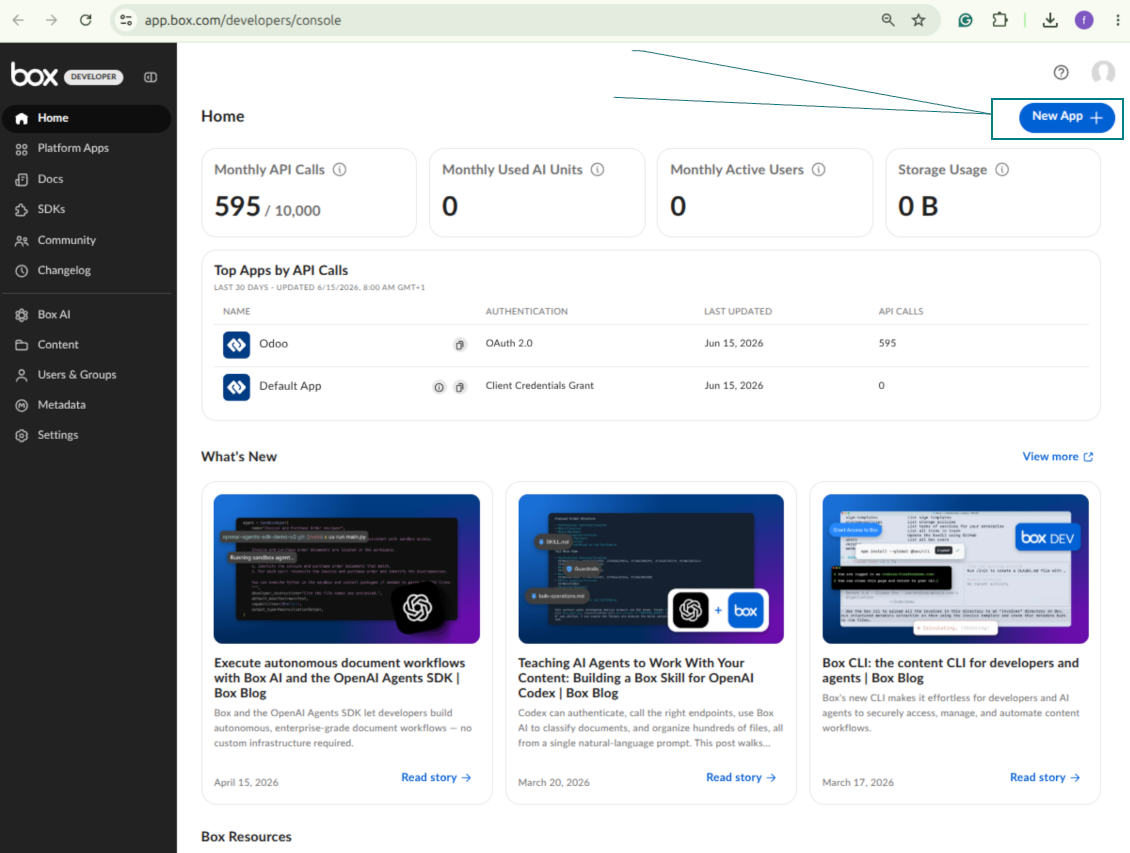Reload the page with refresh icon
This screenshot has width=1130, height=853.
(x=86, y=20)
